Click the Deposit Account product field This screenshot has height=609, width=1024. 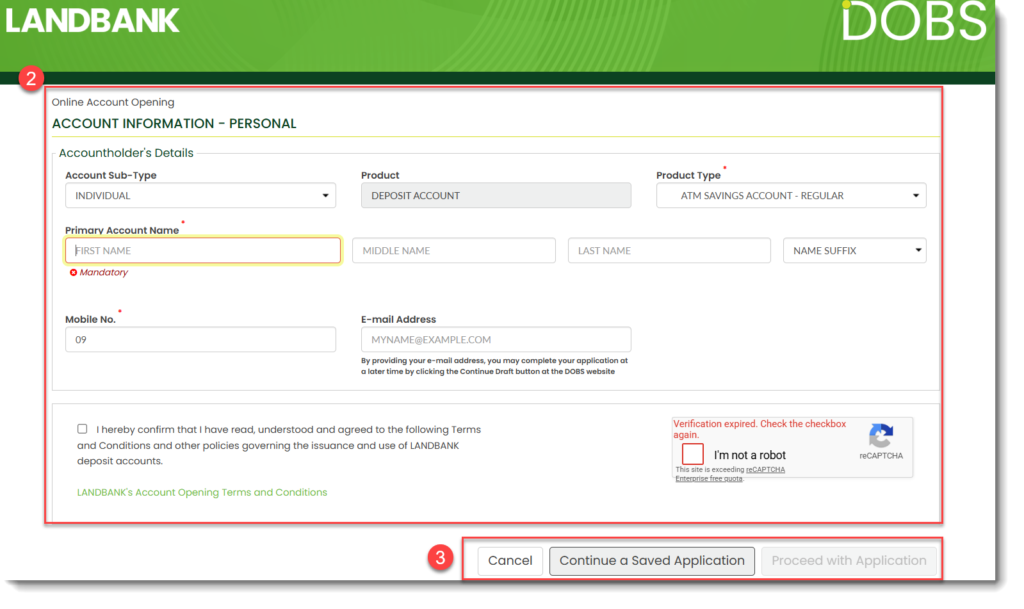(496, 195)
